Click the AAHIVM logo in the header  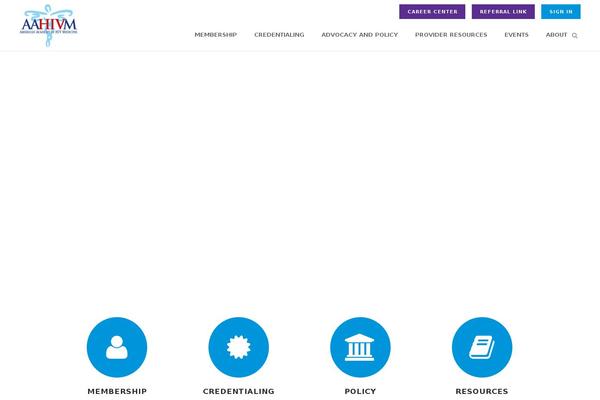(x=49, y=25)
